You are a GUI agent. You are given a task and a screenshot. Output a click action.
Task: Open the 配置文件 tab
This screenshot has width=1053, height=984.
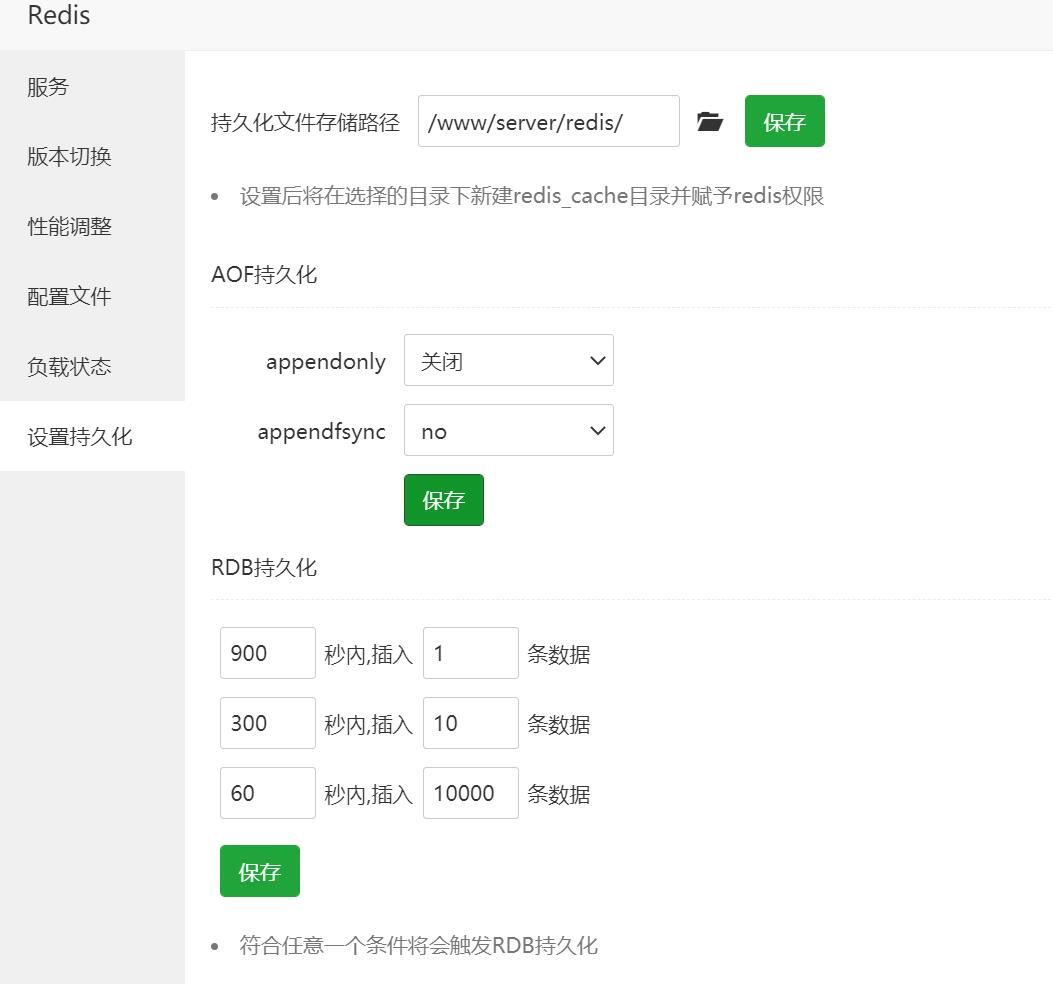[69, 297]
